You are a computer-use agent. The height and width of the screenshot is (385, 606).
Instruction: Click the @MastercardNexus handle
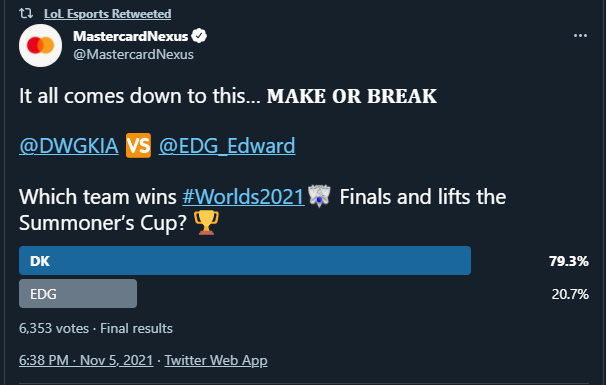(x=134, y=55)
